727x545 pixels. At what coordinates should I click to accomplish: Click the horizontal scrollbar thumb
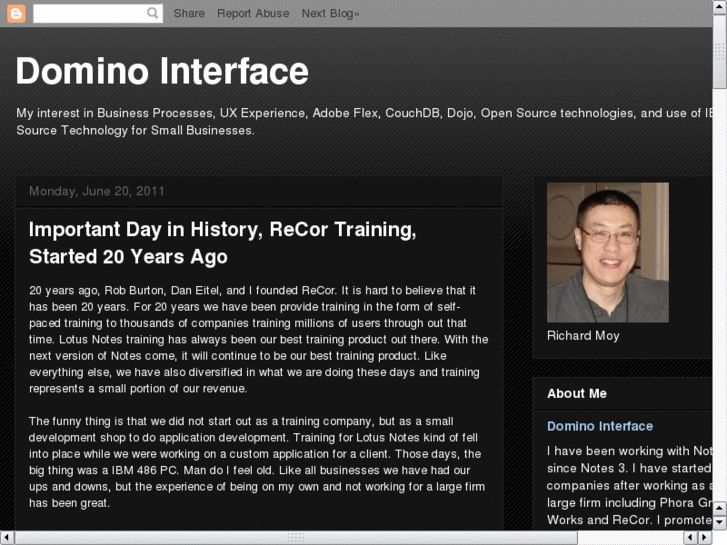[296, 538]
